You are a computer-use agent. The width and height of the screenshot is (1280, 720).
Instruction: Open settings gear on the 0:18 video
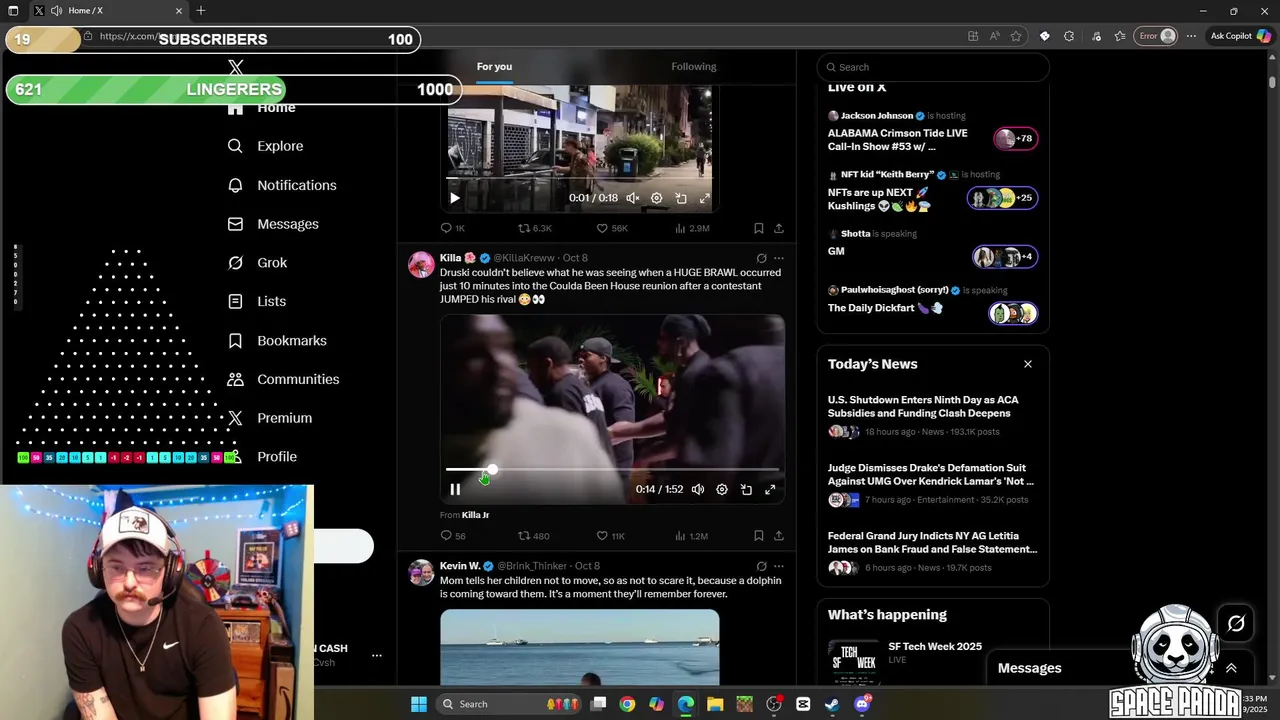click(x=657, y=198)
